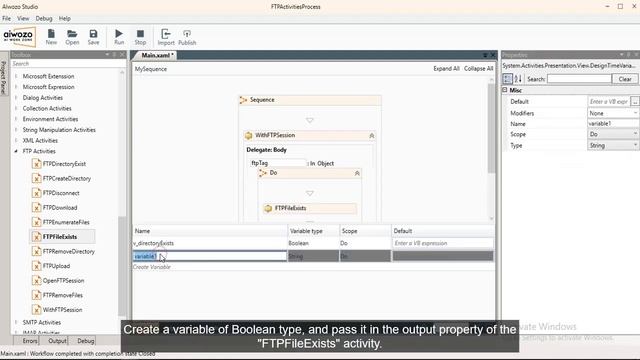Expand the SMTP Activities toolbox group
Image resolution: width=640 pixels, height=360 pixels.
tap(16, 322)
